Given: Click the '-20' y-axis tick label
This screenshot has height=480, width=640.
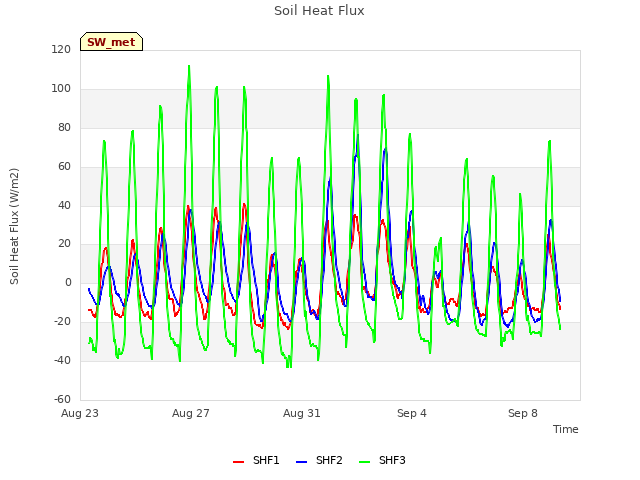Looking at the screenshot, I should tap(62, 322).
